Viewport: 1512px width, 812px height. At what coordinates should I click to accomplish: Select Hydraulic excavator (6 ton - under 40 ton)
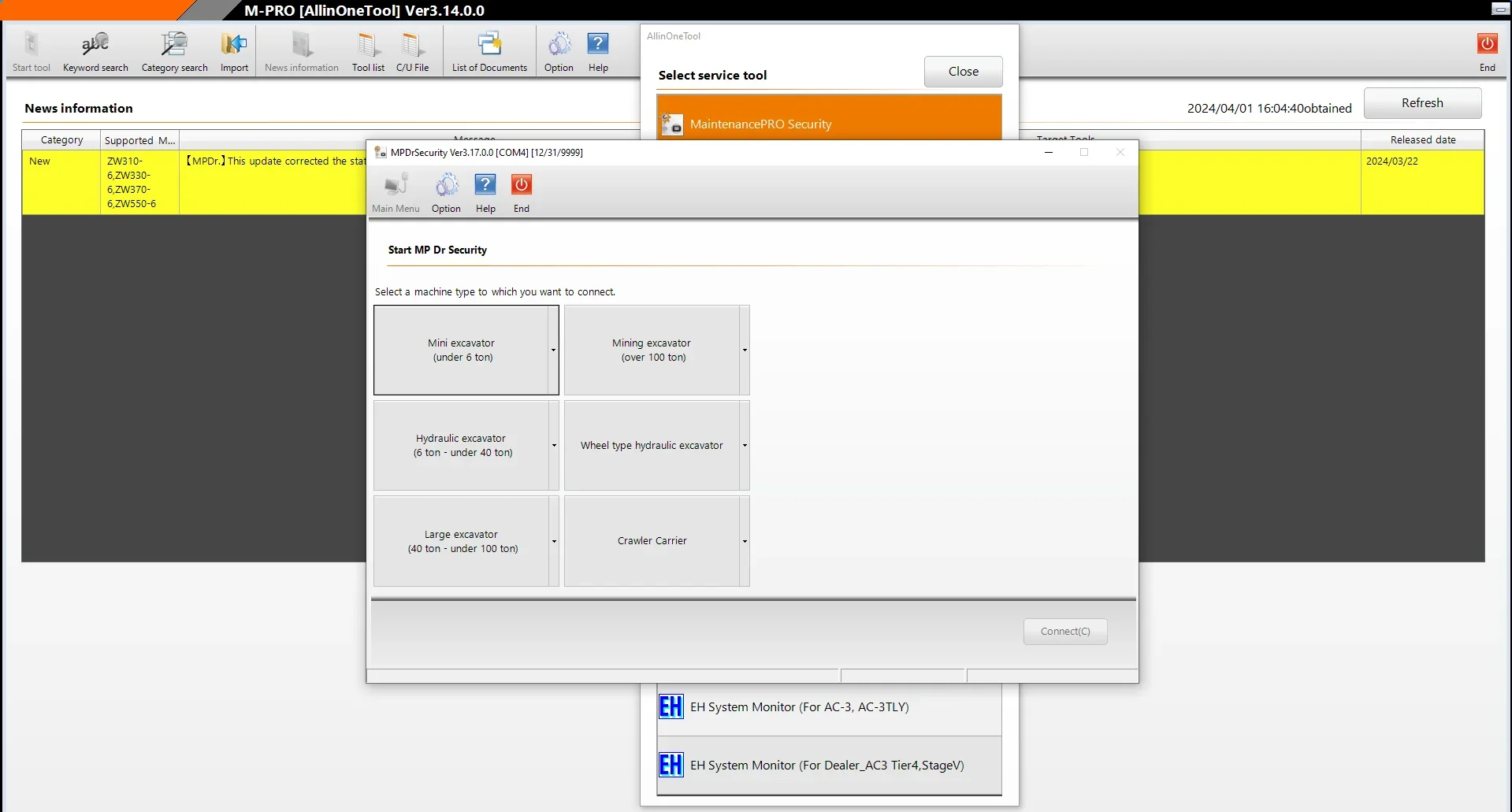(x=461, y=445)
